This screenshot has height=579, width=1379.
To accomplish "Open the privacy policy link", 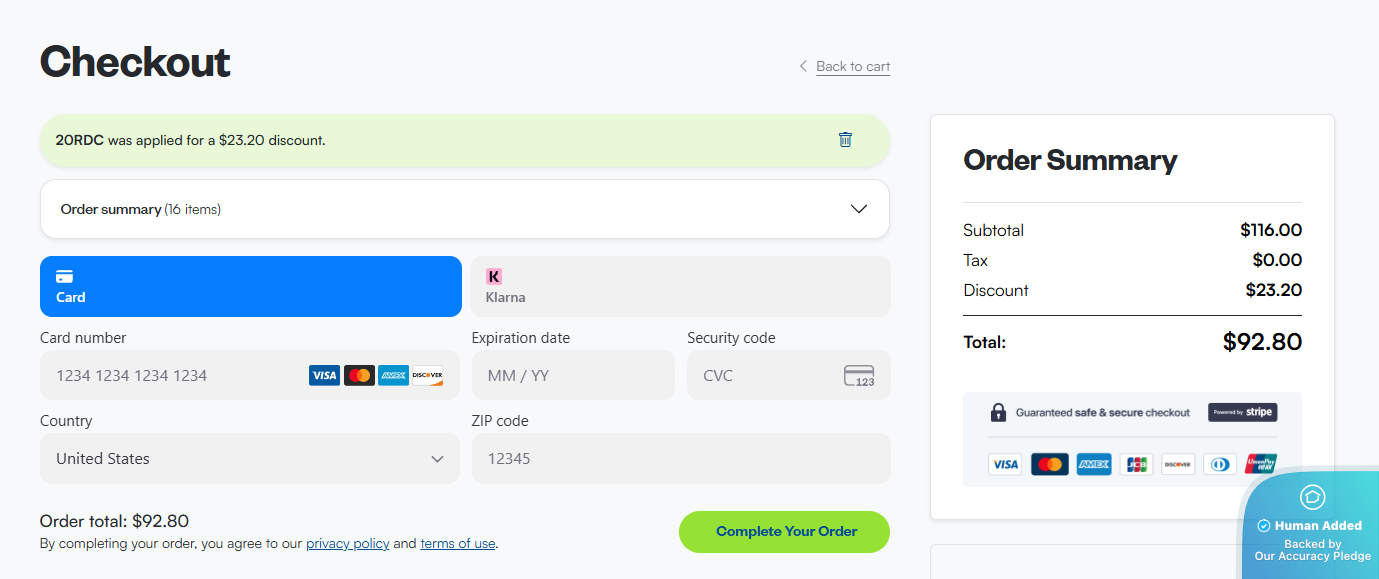I will click(x=347, y=544).
